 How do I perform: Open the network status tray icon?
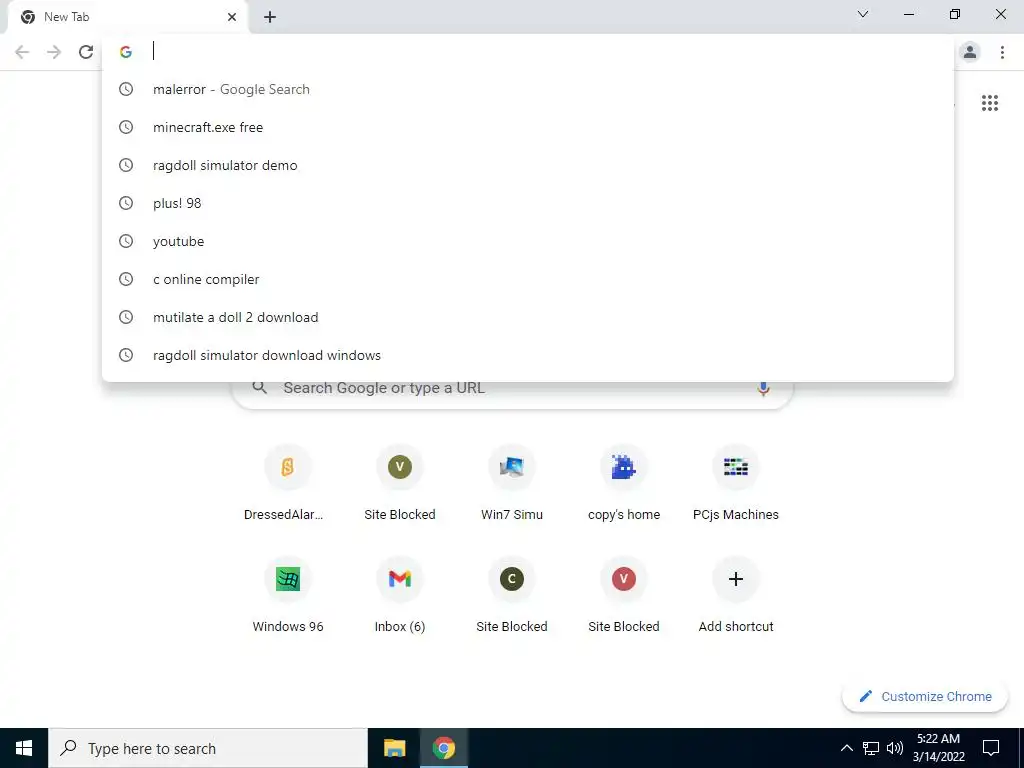click(871, 748)
